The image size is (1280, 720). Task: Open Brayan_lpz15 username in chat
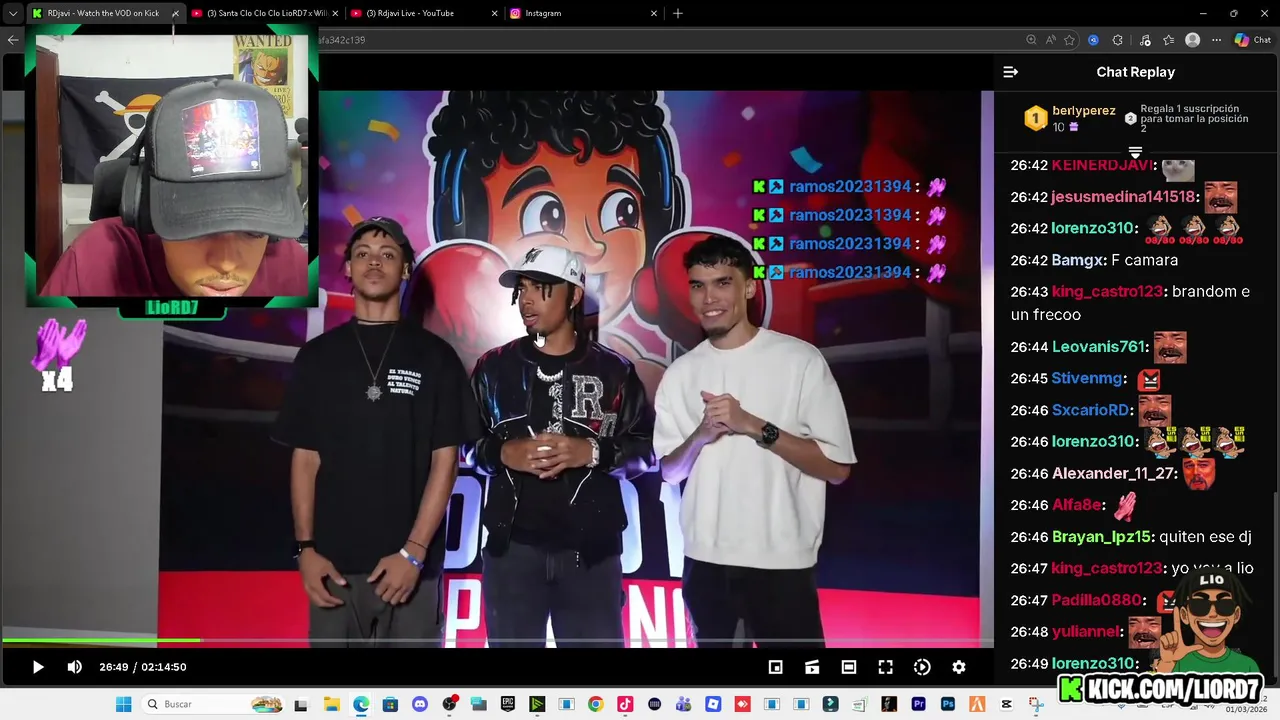1101,537
